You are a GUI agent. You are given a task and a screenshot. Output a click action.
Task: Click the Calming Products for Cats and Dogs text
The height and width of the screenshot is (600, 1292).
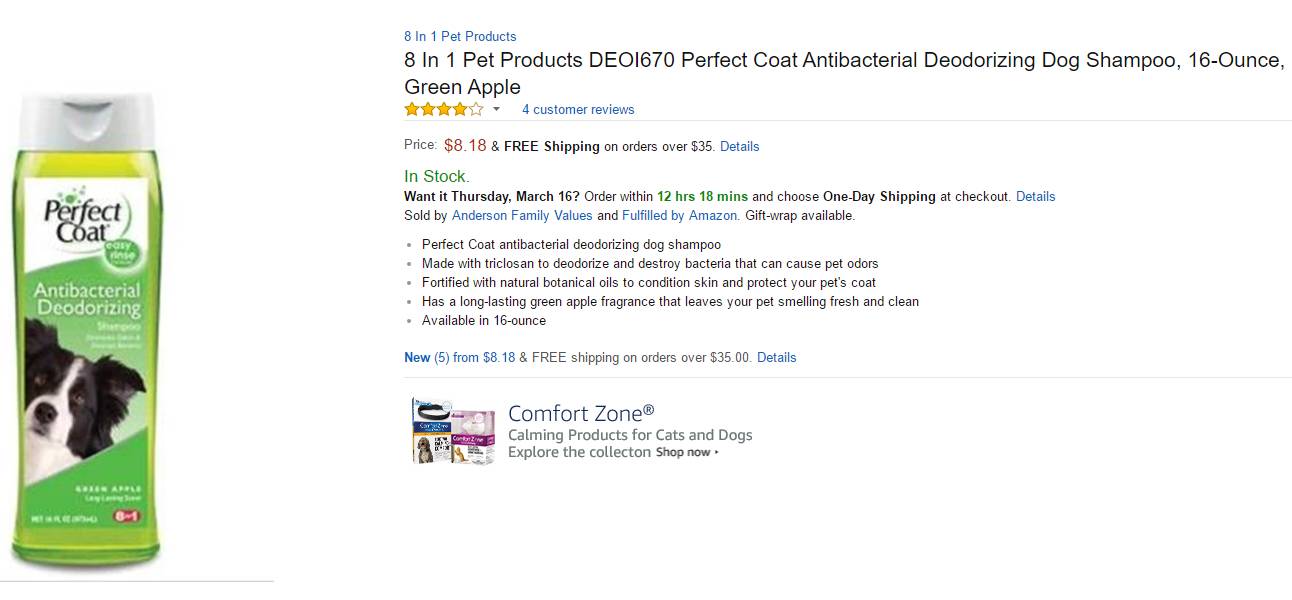pyautogui.click(x=630, y=435)
